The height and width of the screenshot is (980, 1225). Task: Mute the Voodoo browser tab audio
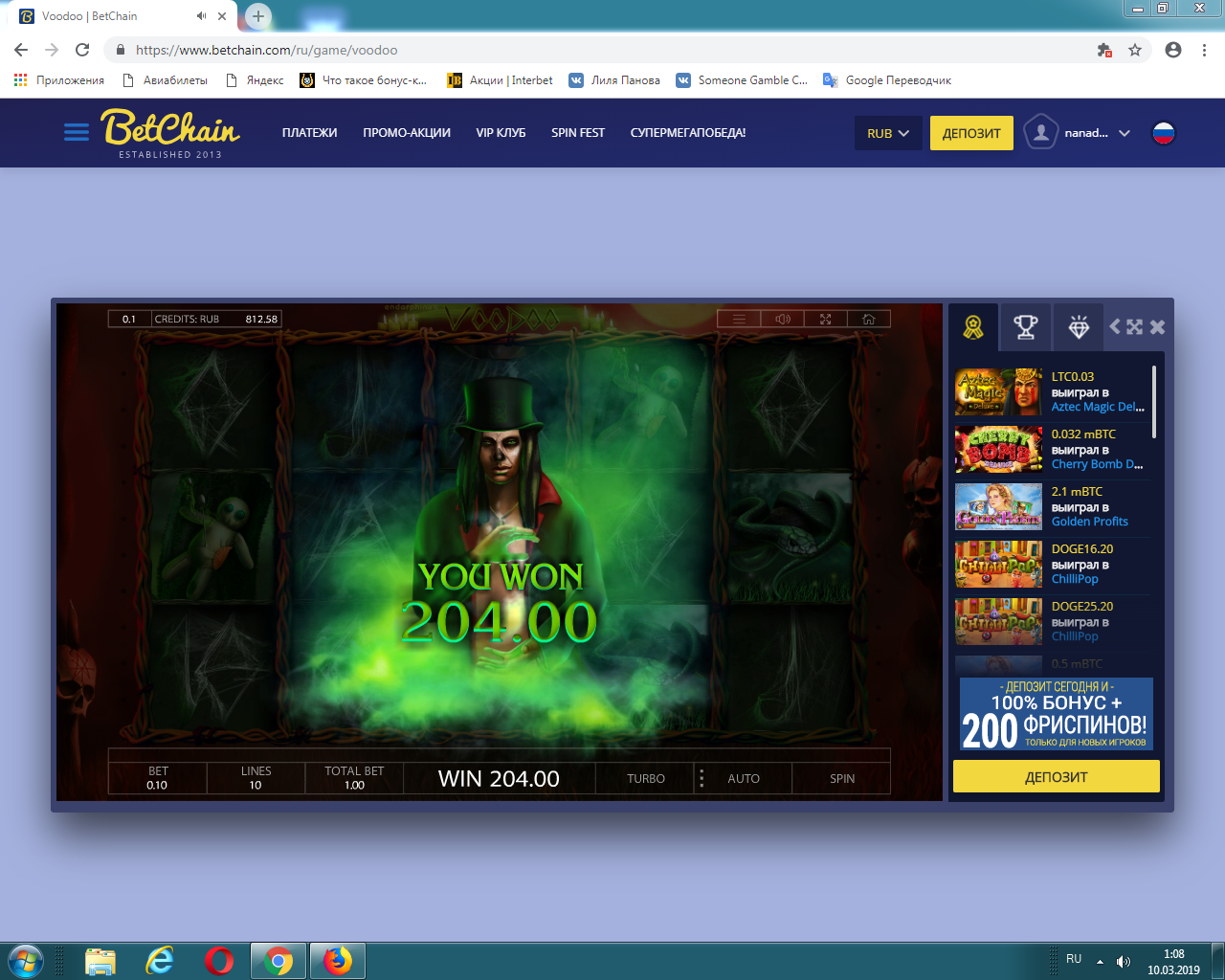click(x=201, y=16)
